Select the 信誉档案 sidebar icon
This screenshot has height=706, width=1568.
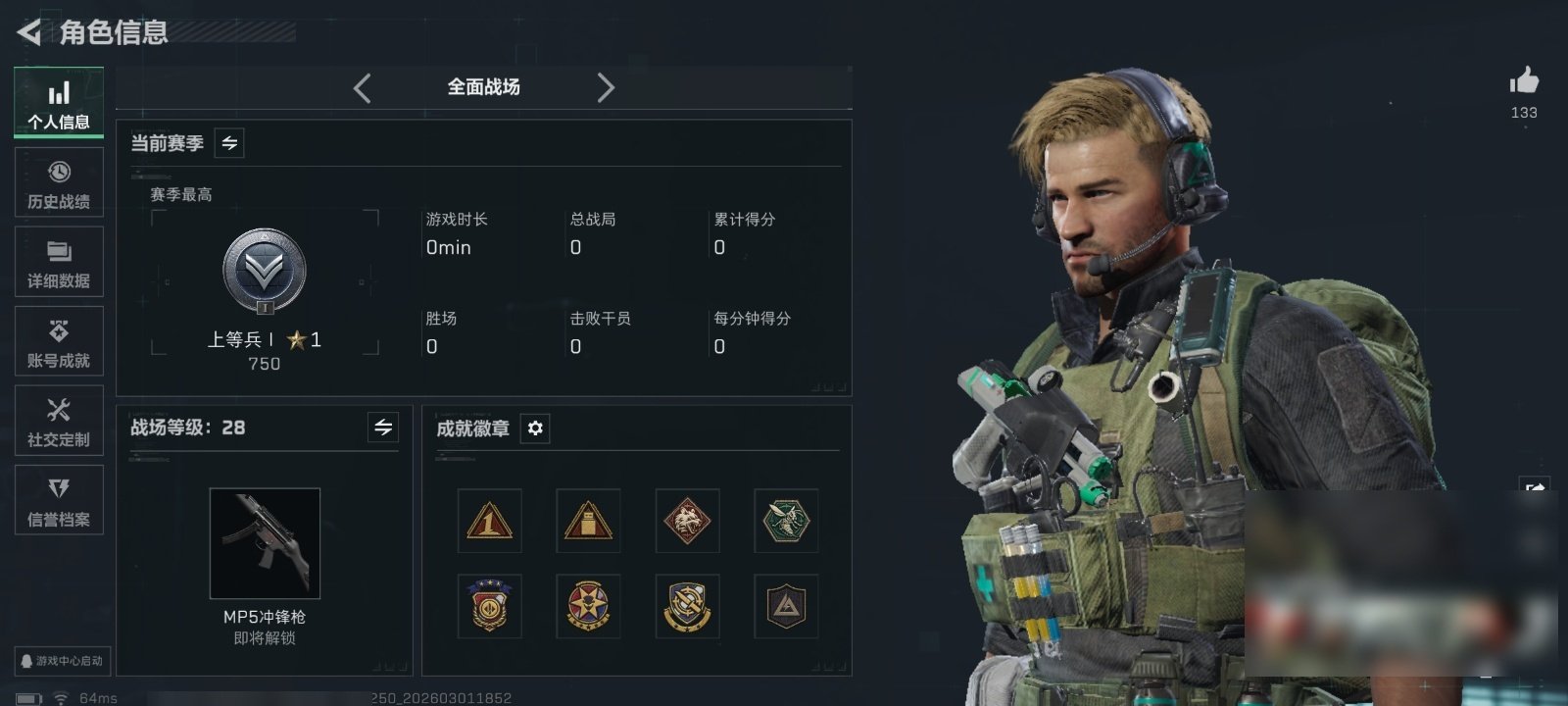tap(59, 500)
